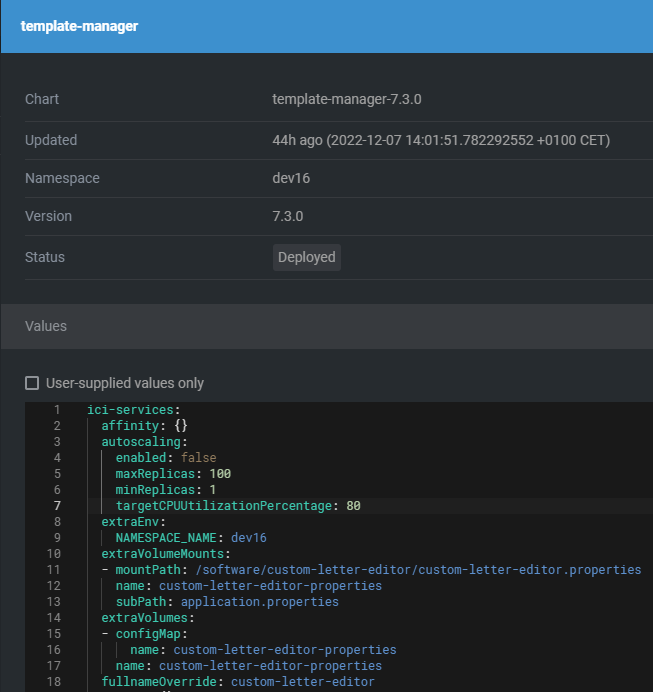
Task: Click the autoscaling key in editor
Action: coord(141,442)
